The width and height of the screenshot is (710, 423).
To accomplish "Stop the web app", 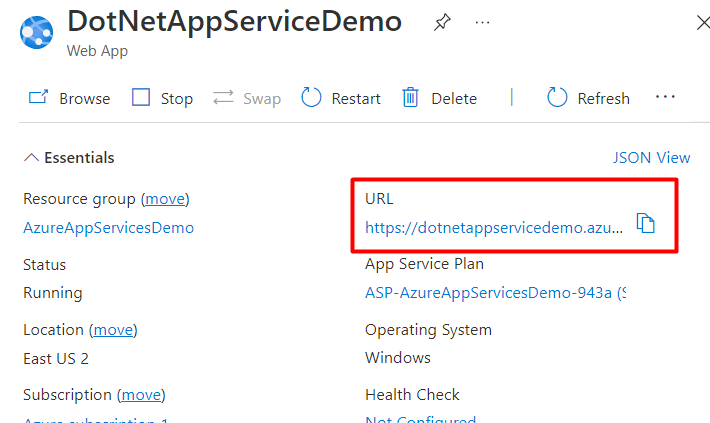I will 162,98.
